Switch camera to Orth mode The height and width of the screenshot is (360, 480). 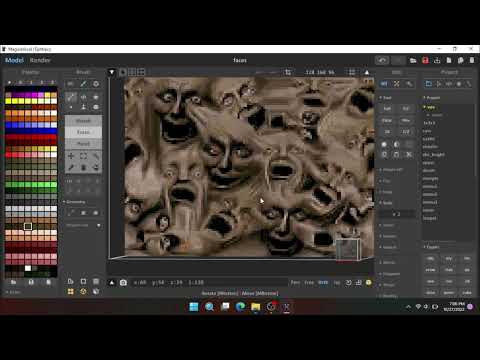[323, 283]
